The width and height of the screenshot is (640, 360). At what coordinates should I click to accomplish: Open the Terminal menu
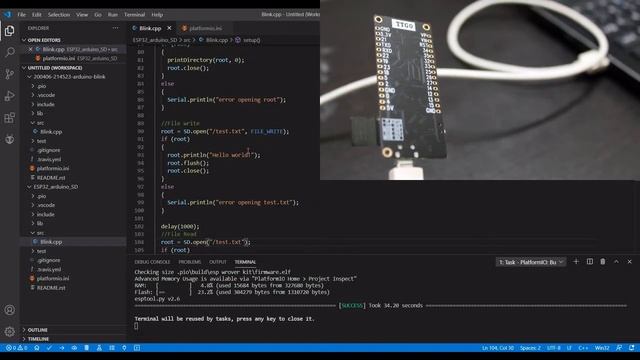[134, 14]
